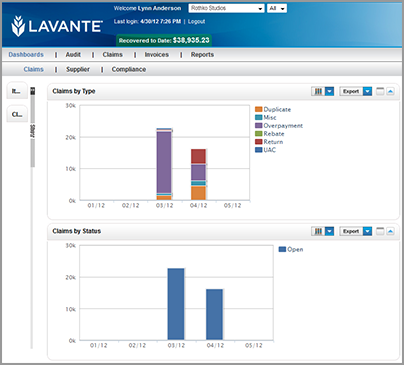The width and height of the screenshot is (404, 365).
Task: Click the Logout link
Action: click(x=196, y=22)
